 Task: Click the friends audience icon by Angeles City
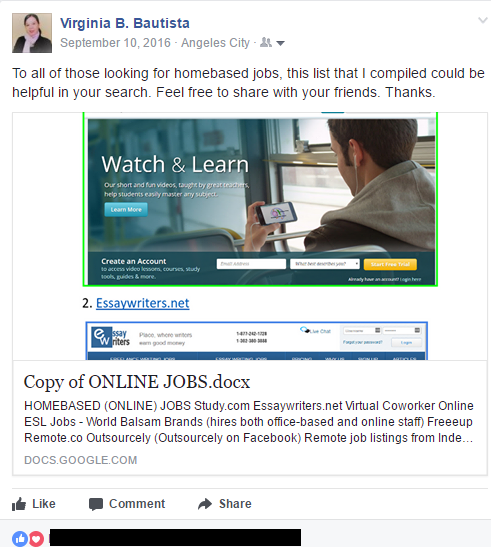click(x=266, y=43)
